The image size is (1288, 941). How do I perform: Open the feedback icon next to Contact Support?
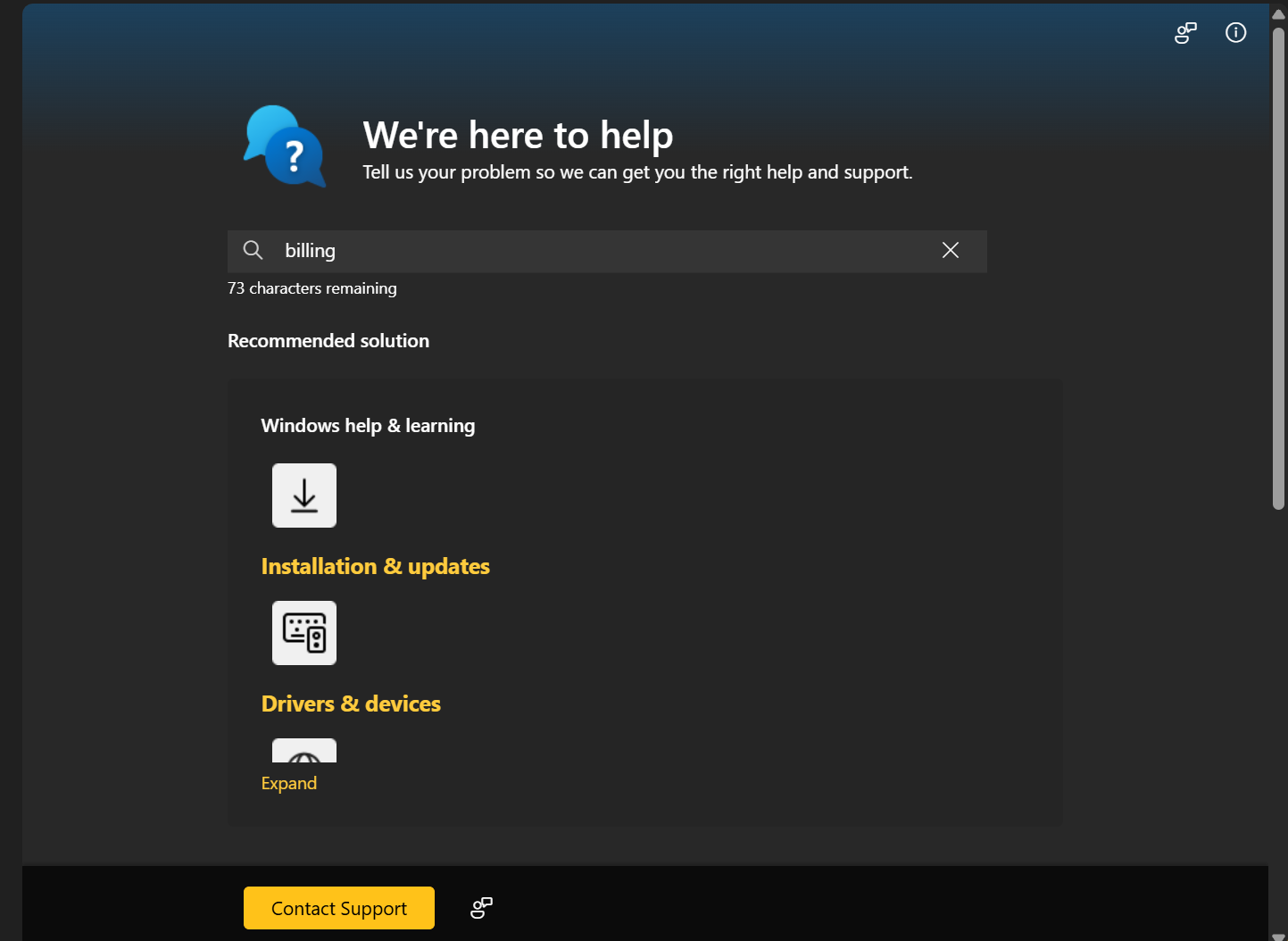(x=482, y=908)
